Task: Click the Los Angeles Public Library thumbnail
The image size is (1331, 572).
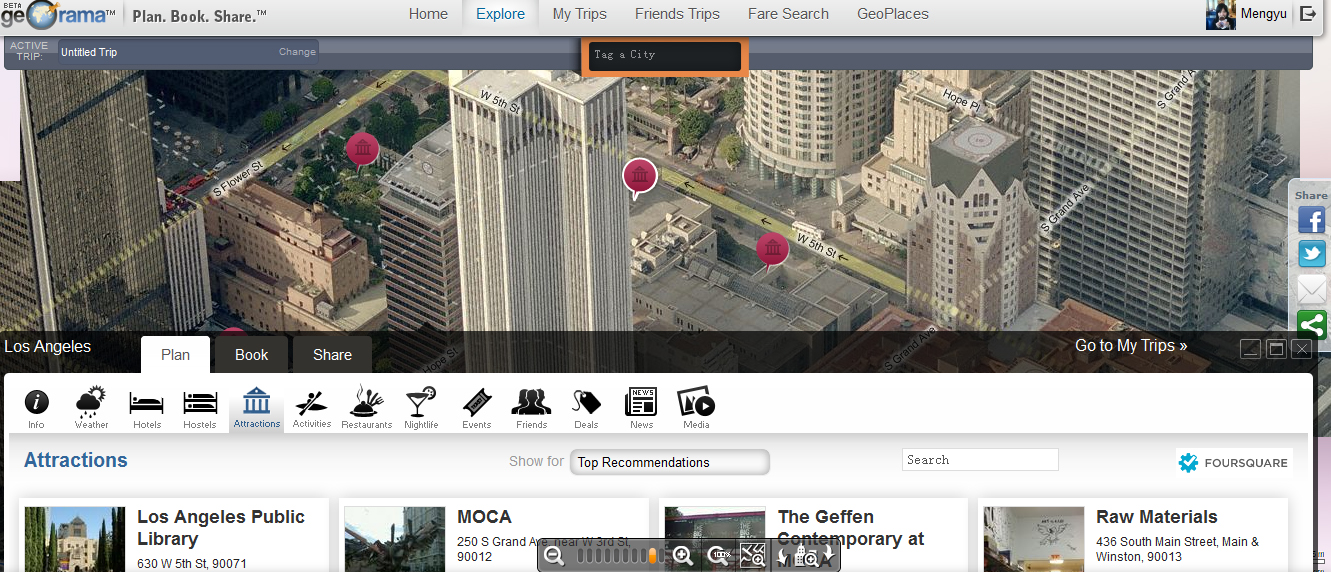Action: pyautogui.click(x=75, y=539)
